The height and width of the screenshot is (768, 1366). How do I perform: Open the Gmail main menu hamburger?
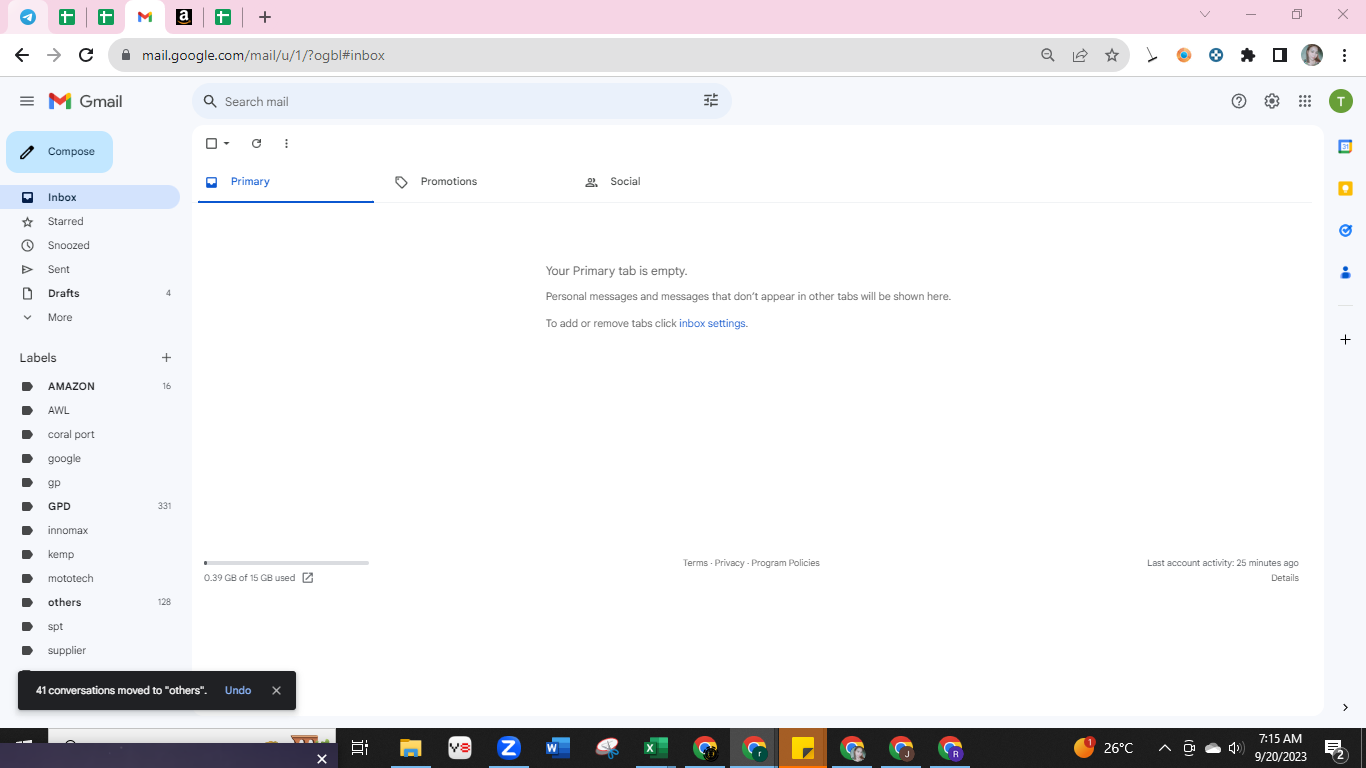point(27,101)
